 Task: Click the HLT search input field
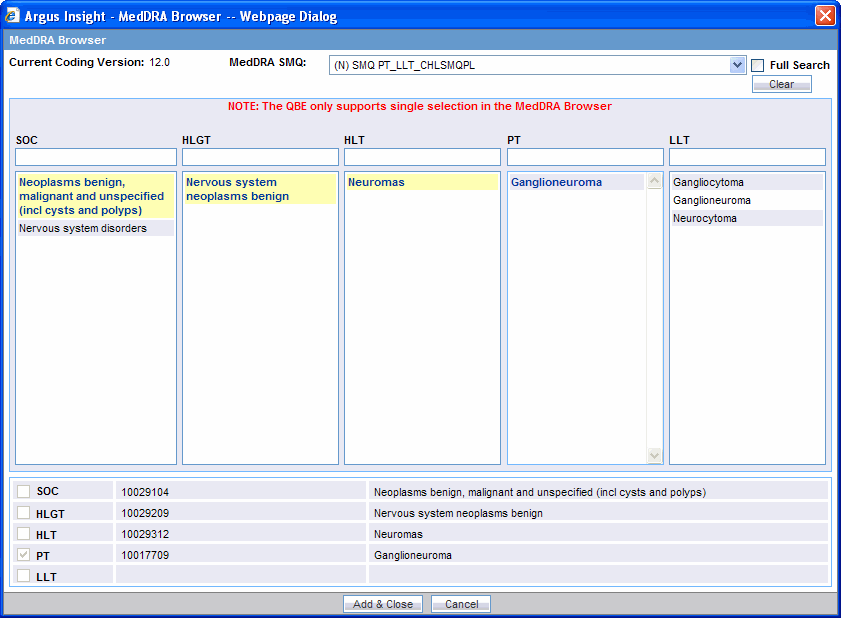pos(422,157)
